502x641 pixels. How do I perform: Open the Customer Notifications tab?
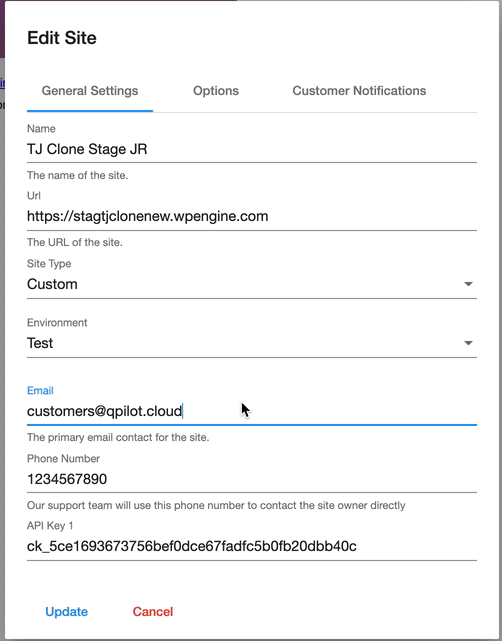(359, 91)
